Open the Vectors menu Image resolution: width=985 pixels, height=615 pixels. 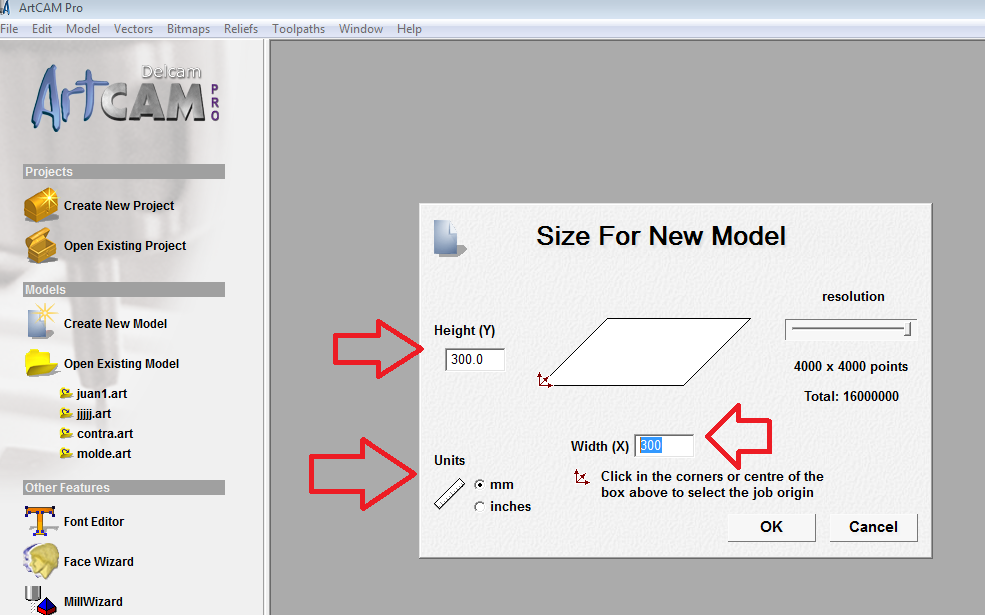point(133,29)
